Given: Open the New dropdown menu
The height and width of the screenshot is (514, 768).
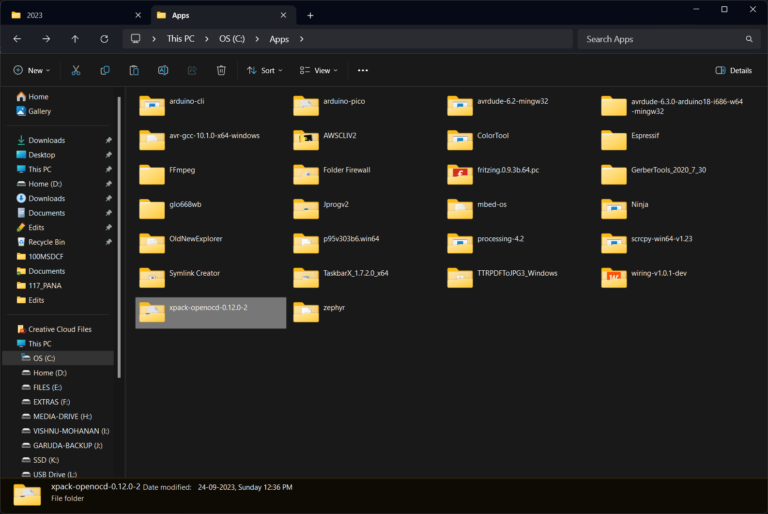Looking at the screenshot, I should pos(30,71).
